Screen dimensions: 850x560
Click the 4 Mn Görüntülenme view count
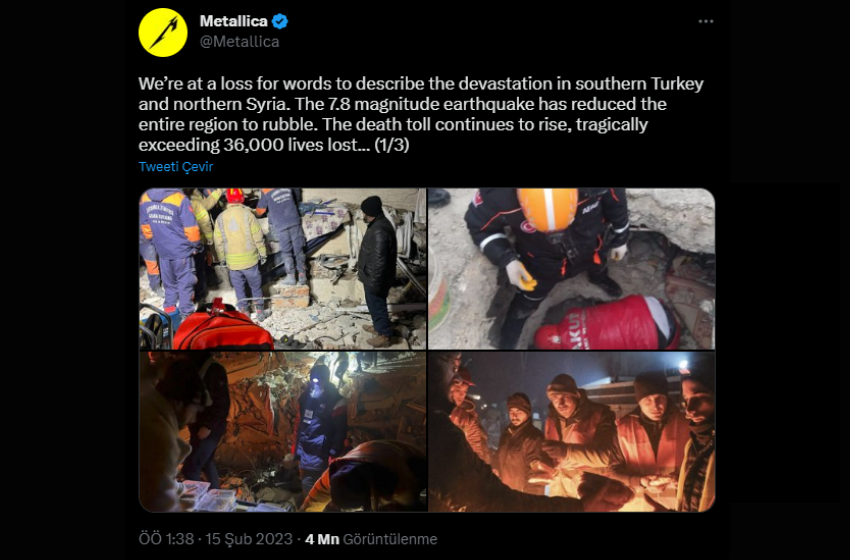tap(371, 539)
